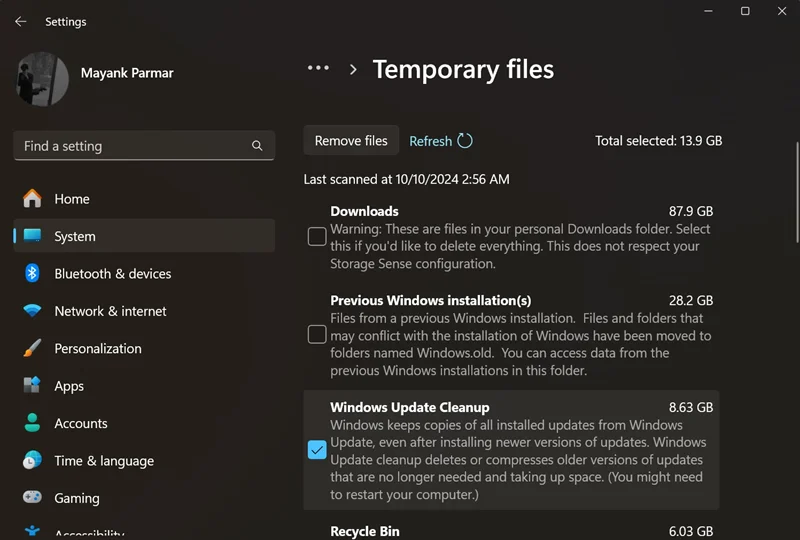Image resolution: width=800 pixels, height=540 pixels.
Task: Open Mayank Parmar profile picture
Action: click(42, 79)
